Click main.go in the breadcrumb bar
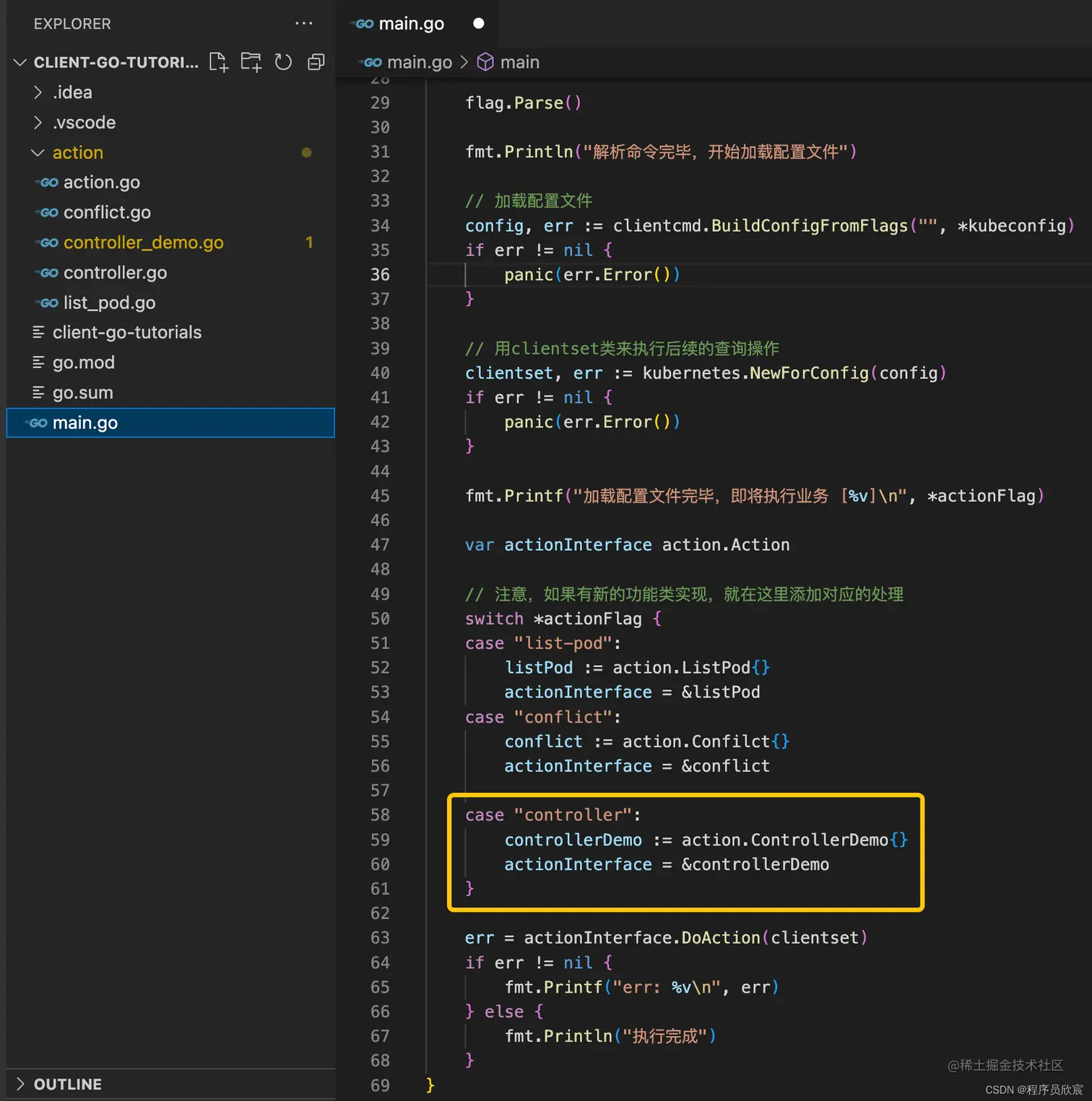 coord(420,63)
